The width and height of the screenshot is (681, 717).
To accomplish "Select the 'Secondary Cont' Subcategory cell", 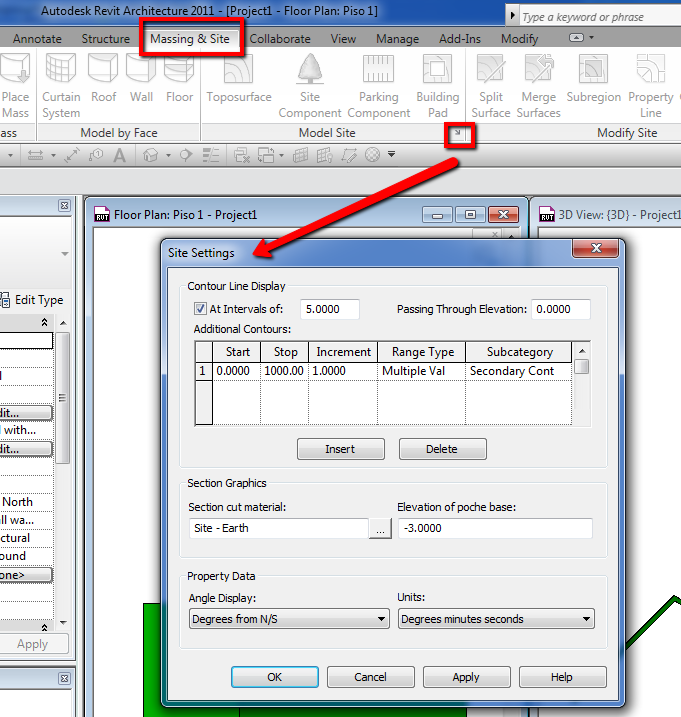I will point(518,371).
